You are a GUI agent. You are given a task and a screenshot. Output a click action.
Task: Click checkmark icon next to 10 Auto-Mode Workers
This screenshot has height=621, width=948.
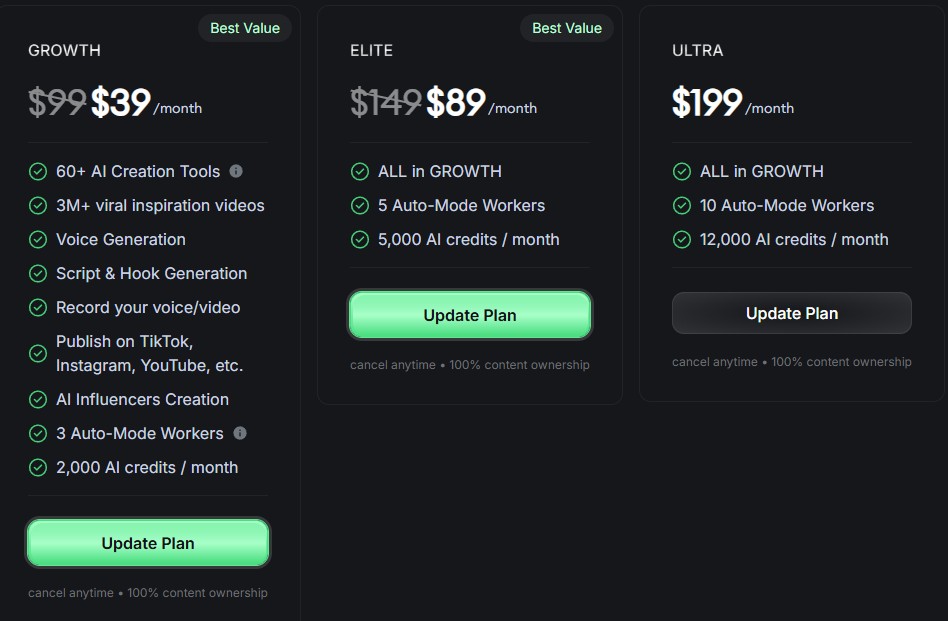[682, 205]
